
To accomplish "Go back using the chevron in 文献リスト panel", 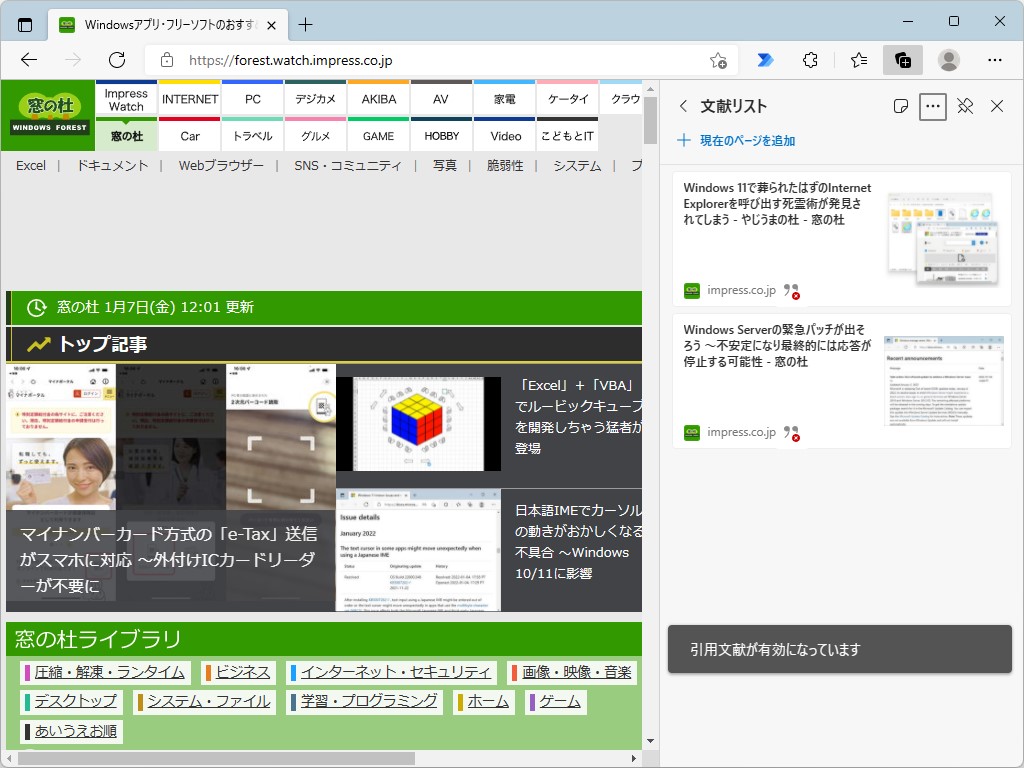I will [683, 106].
